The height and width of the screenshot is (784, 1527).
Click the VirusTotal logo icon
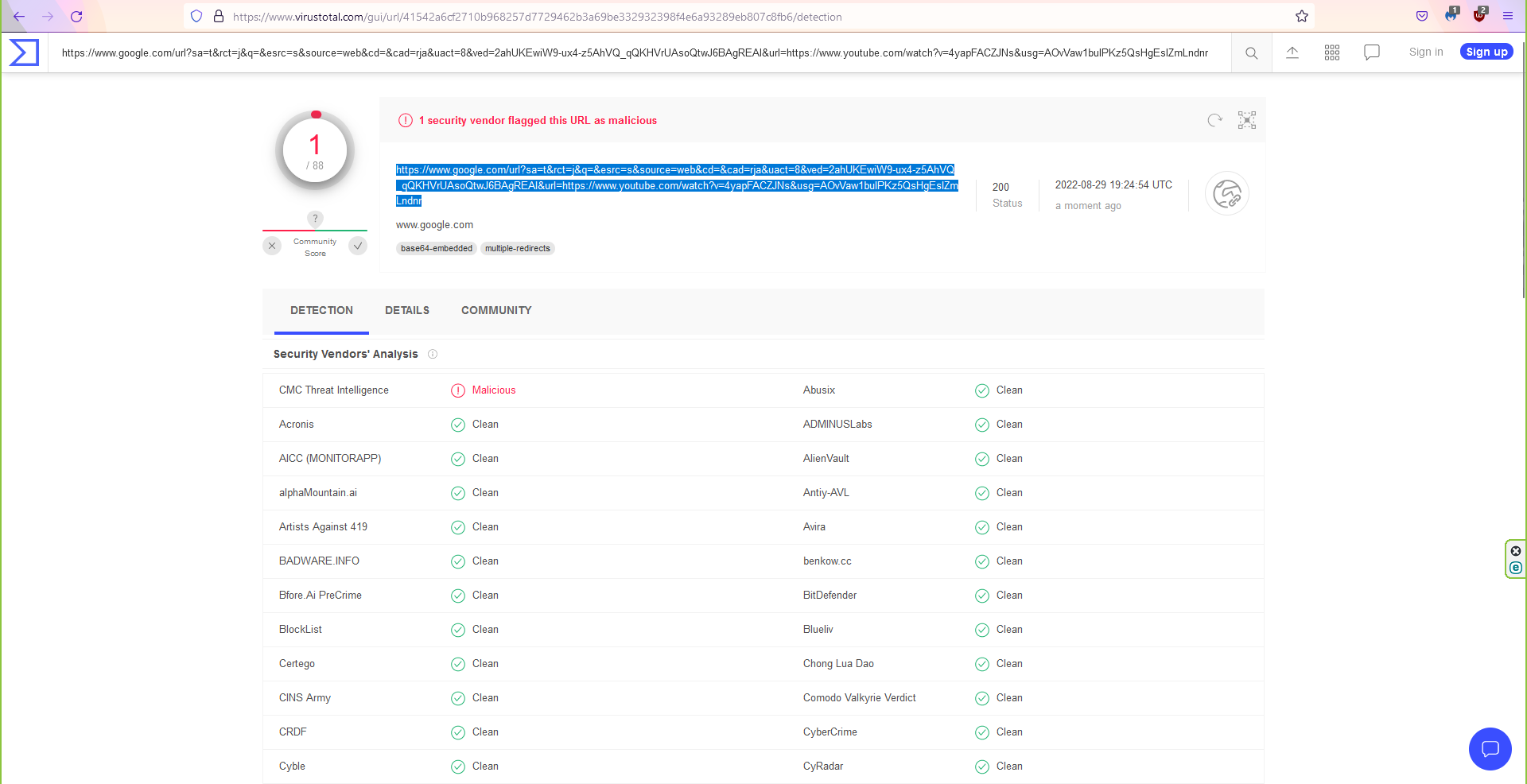pos(24,52)
